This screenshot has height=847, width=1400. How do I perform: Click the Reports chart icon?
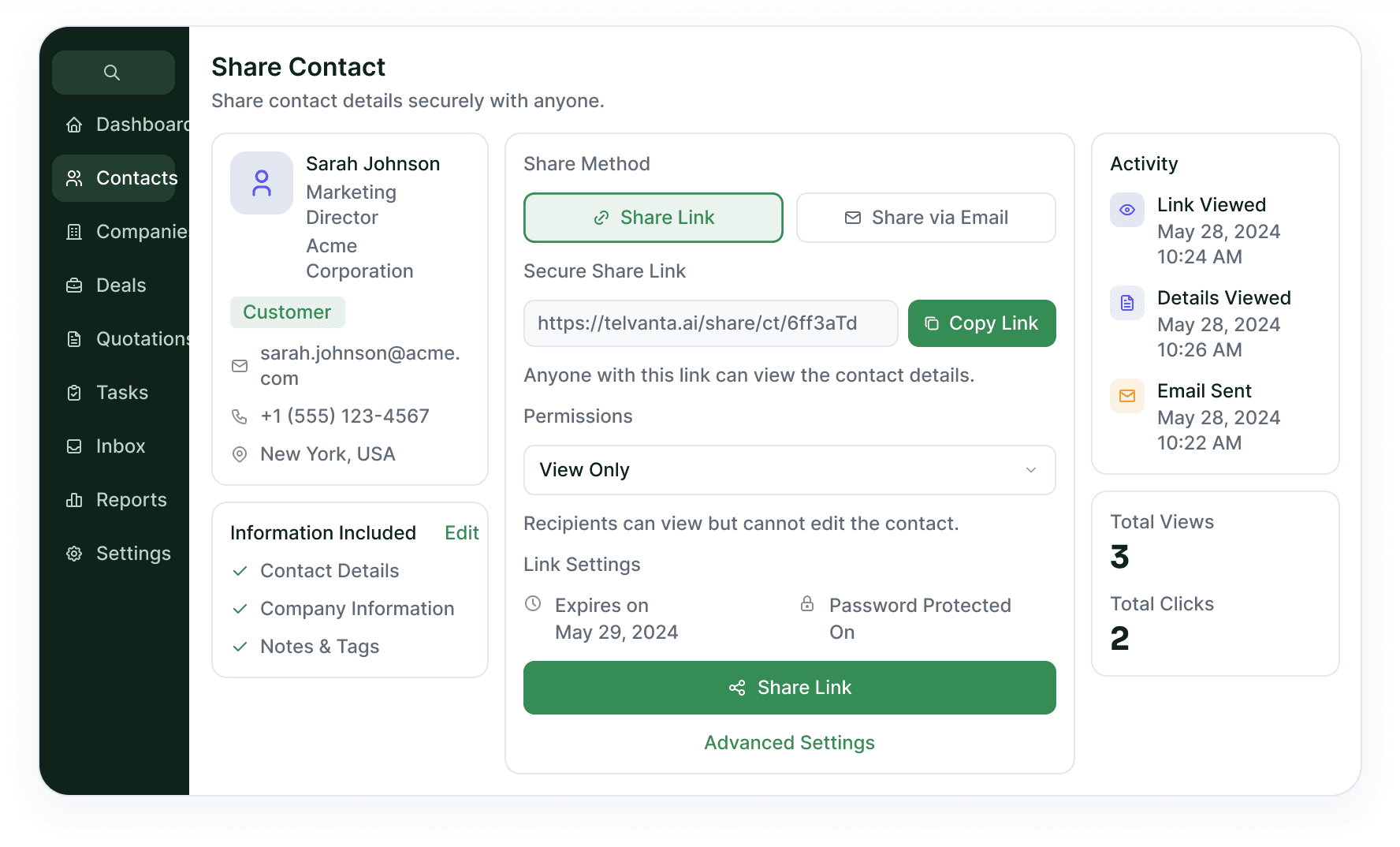pyautogui.click(x=74, y=500)
